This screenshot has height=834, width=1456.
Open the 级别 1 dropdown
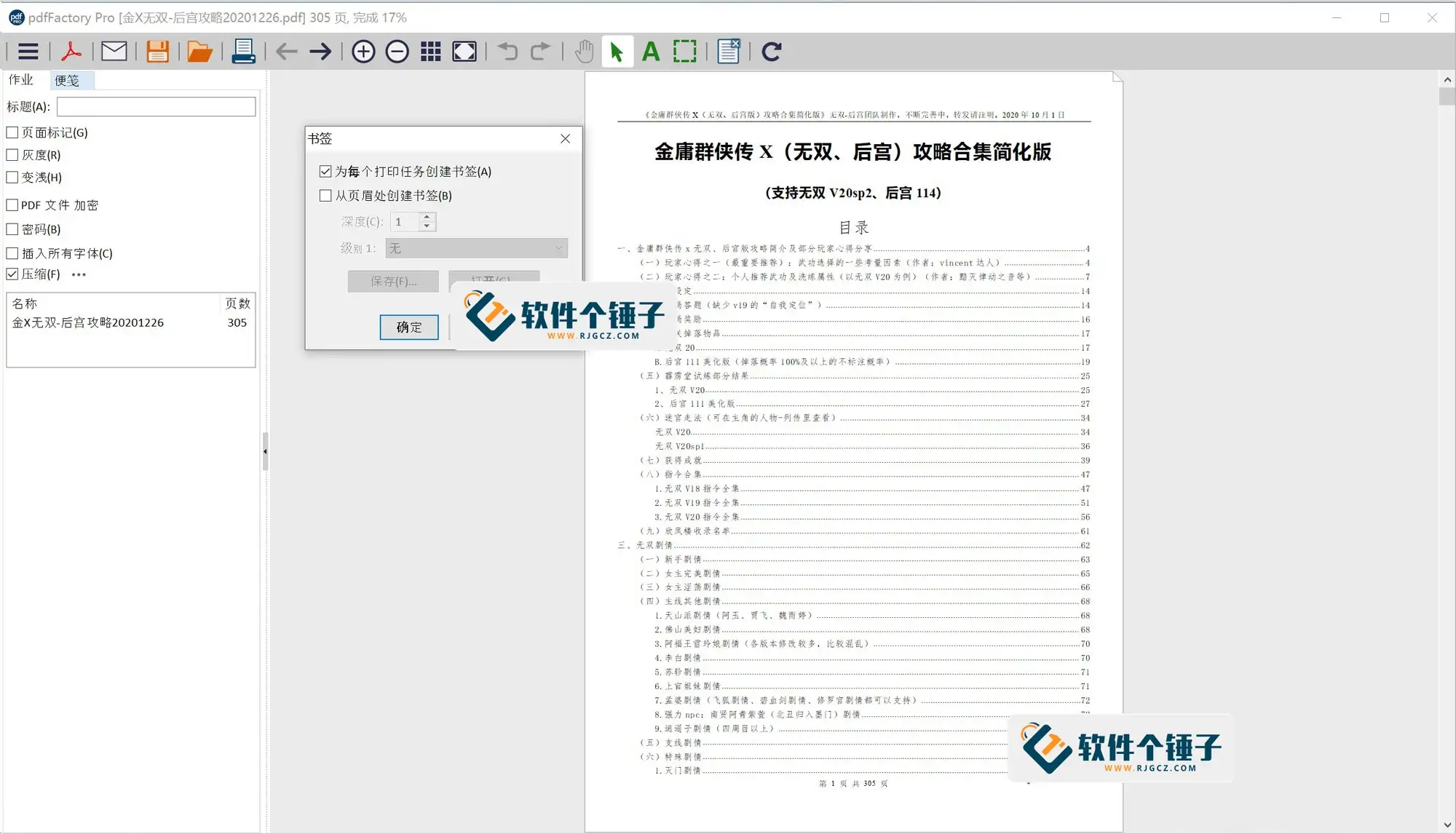(477, 248)
